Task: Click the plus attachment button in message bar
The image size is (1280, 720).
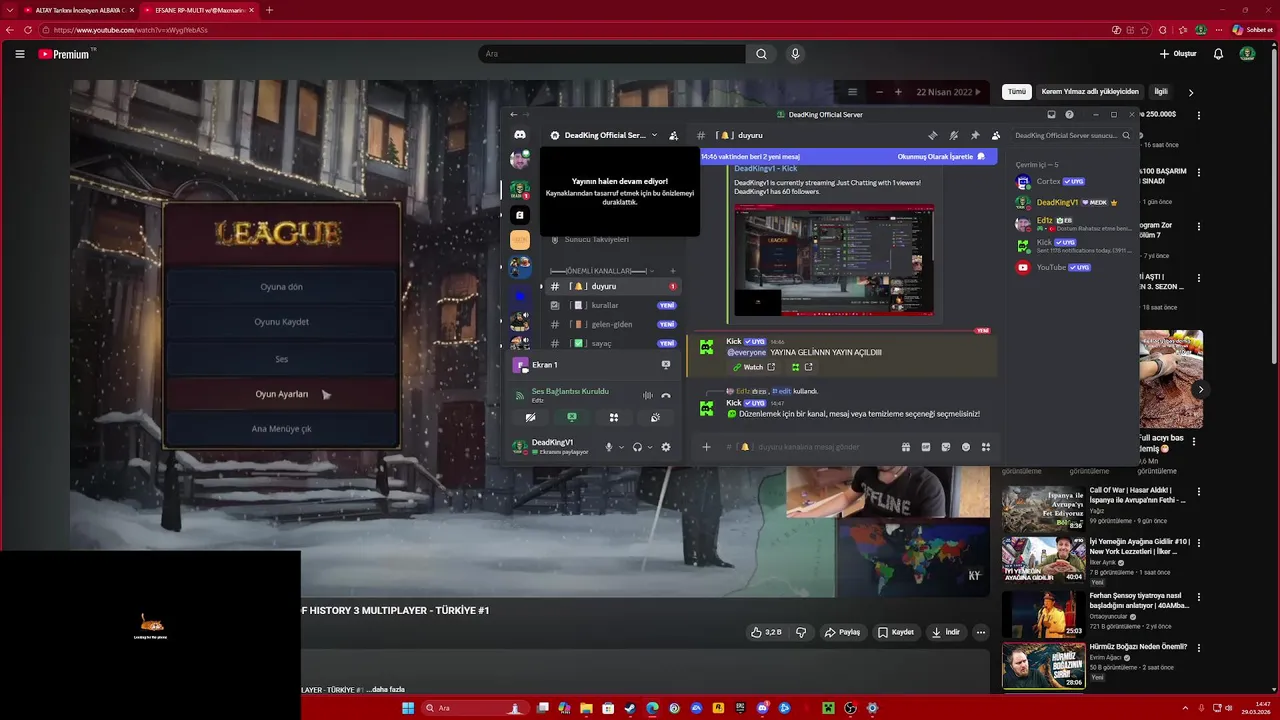Action: (x=706, y=447)
